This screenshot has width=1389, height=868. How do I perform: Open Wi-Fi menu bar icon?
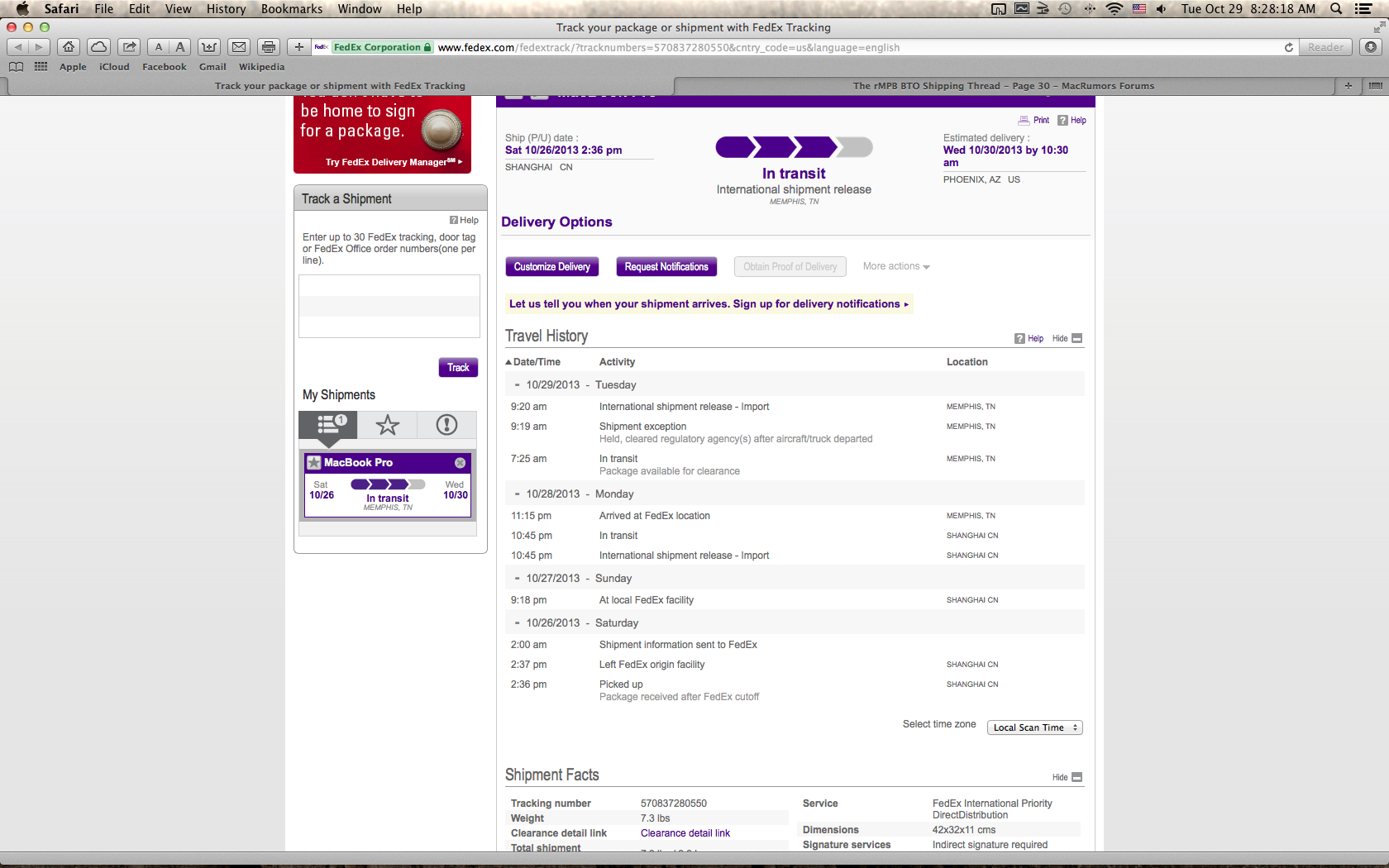1114,9
